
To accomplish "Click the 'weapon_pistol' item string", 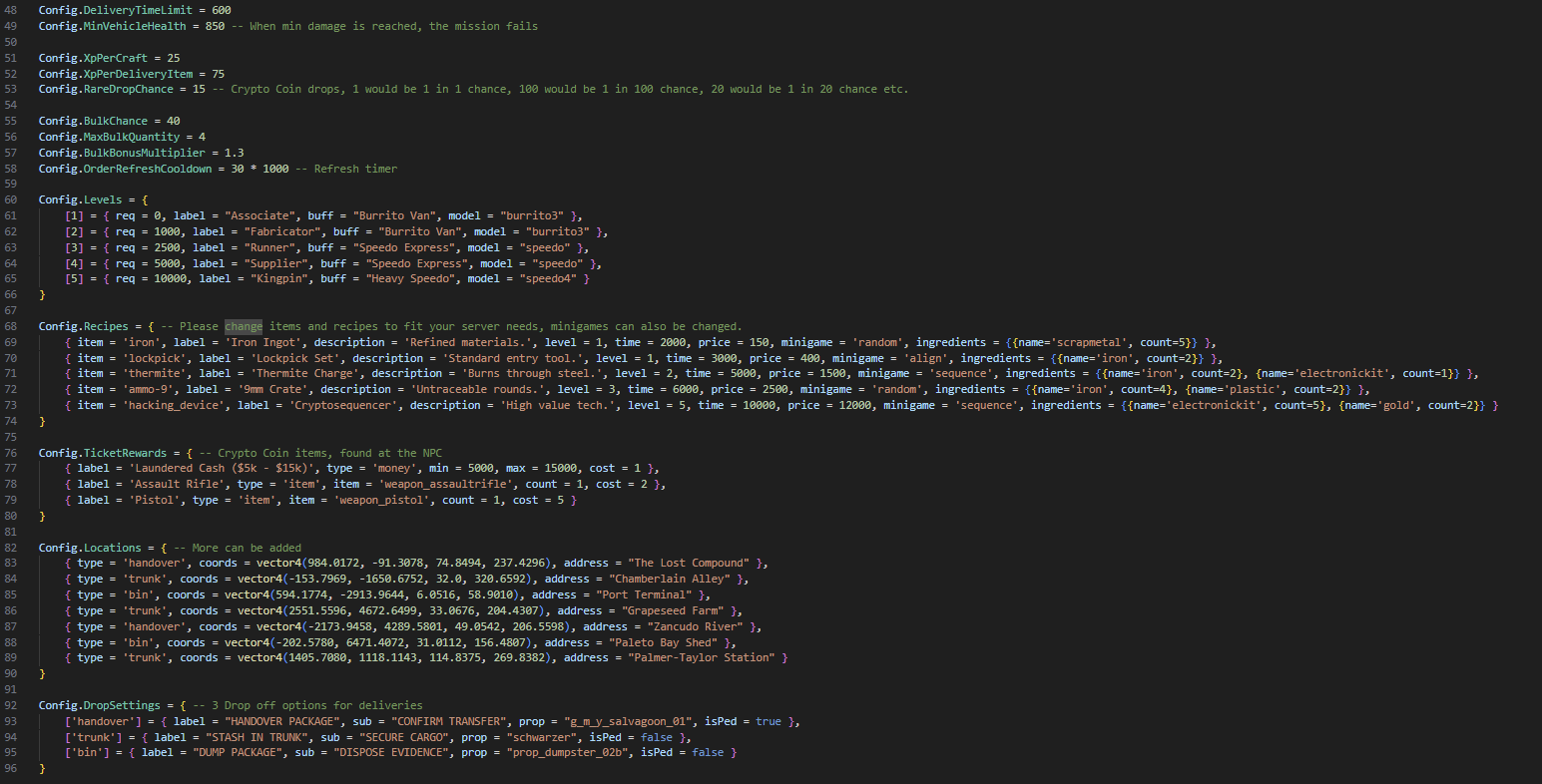I will (x=381, y=500).
